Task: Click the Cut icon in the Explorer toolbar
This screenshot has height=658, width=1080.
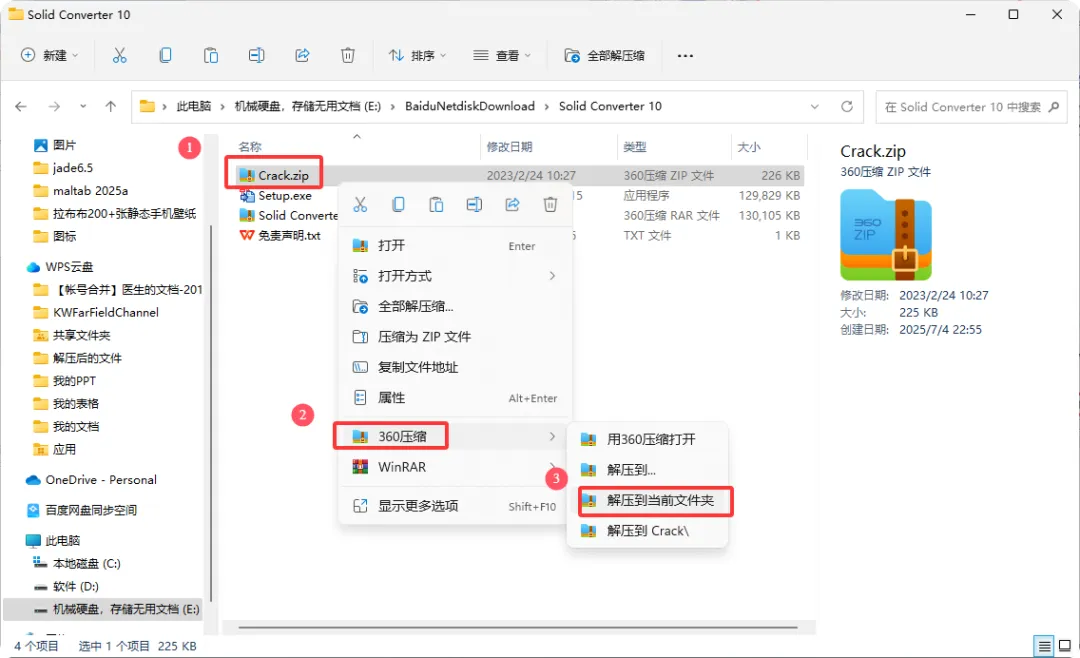Action: tap(120, 56)
